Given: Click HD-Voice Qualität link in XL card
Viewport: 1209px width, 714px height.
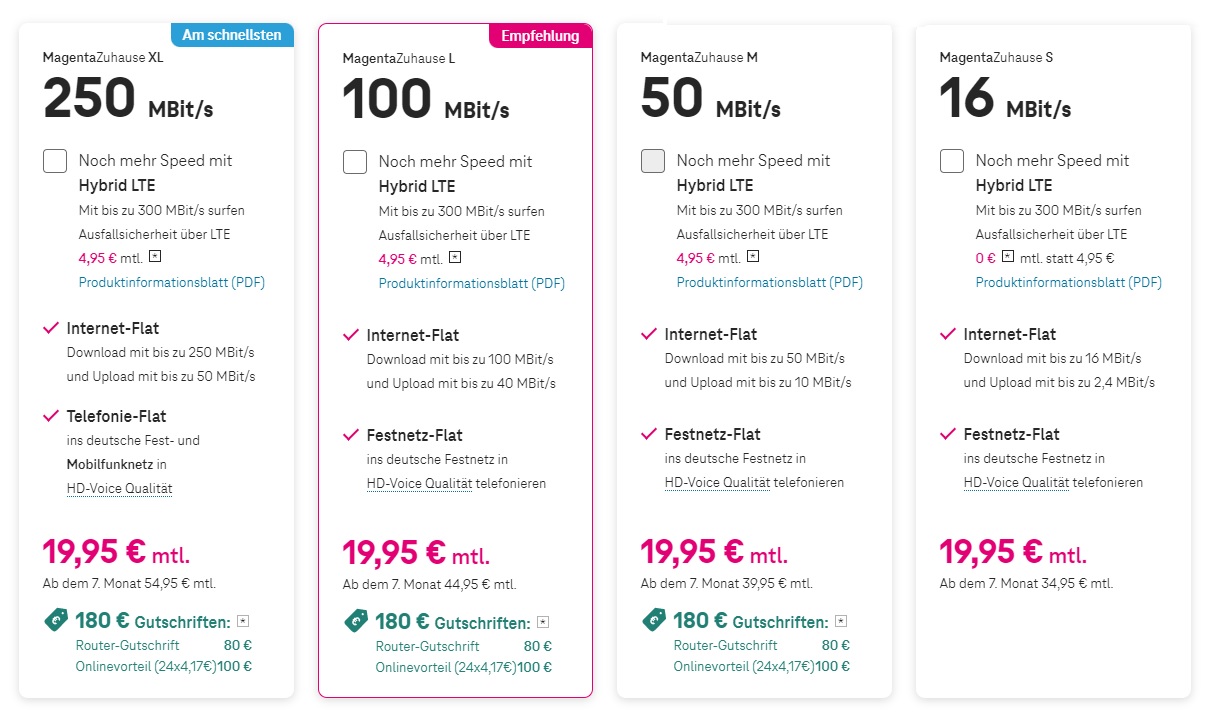Looking at the screenshot, I should 120,488.
